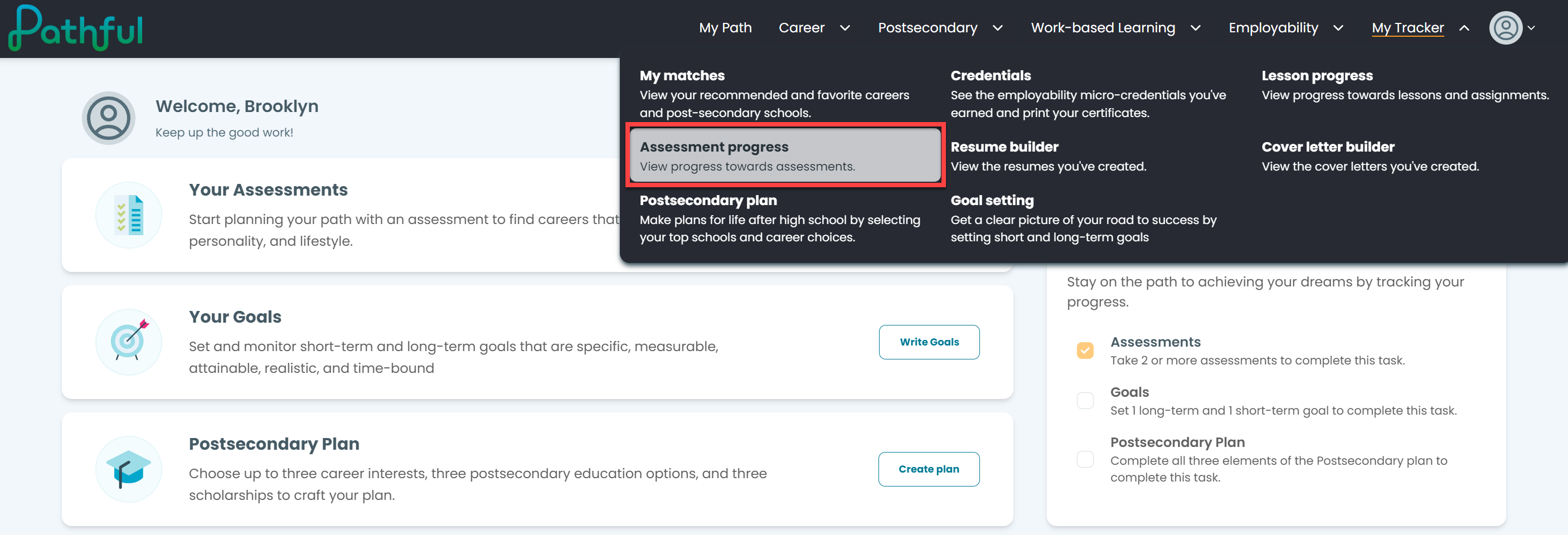Toggle the Assessments task checkbox
Viewport: 1568px width, 535px height.
[1085, 351]
